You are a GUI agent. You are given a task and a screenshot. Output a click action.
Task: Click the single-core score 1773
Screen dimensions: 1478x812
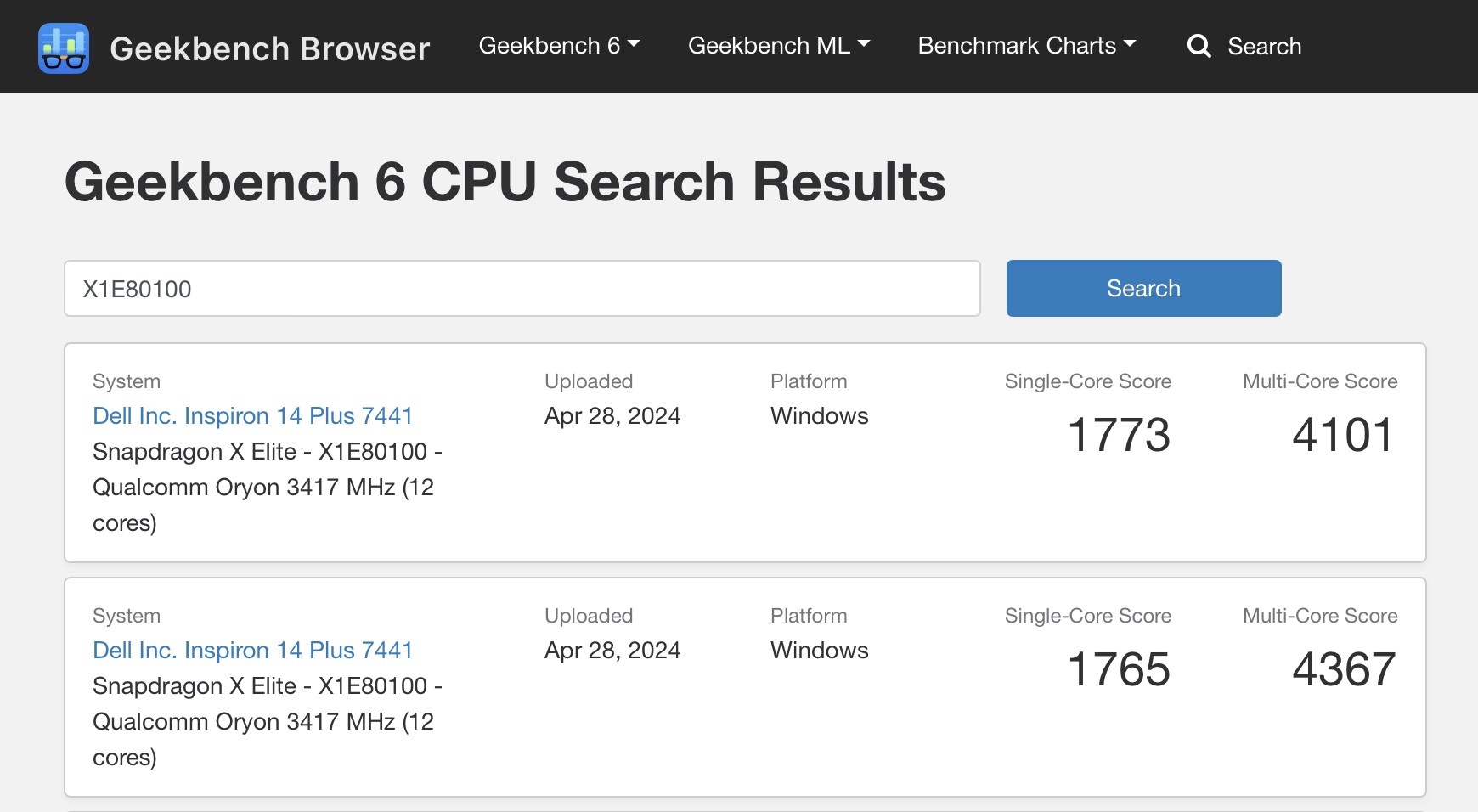[x=1118, y=435]
